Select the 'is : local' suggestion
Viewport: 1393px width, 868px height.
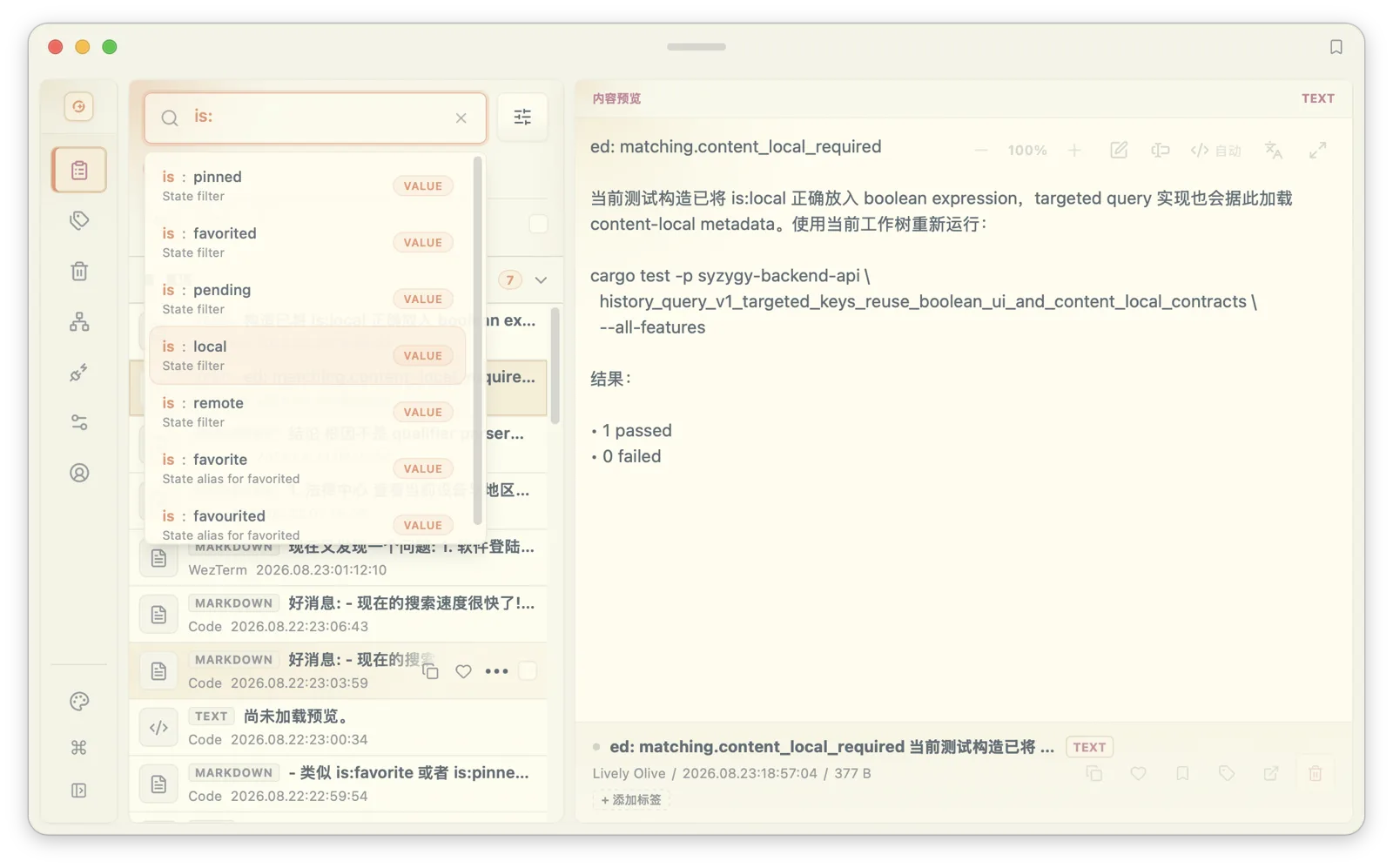pos(307,355)
